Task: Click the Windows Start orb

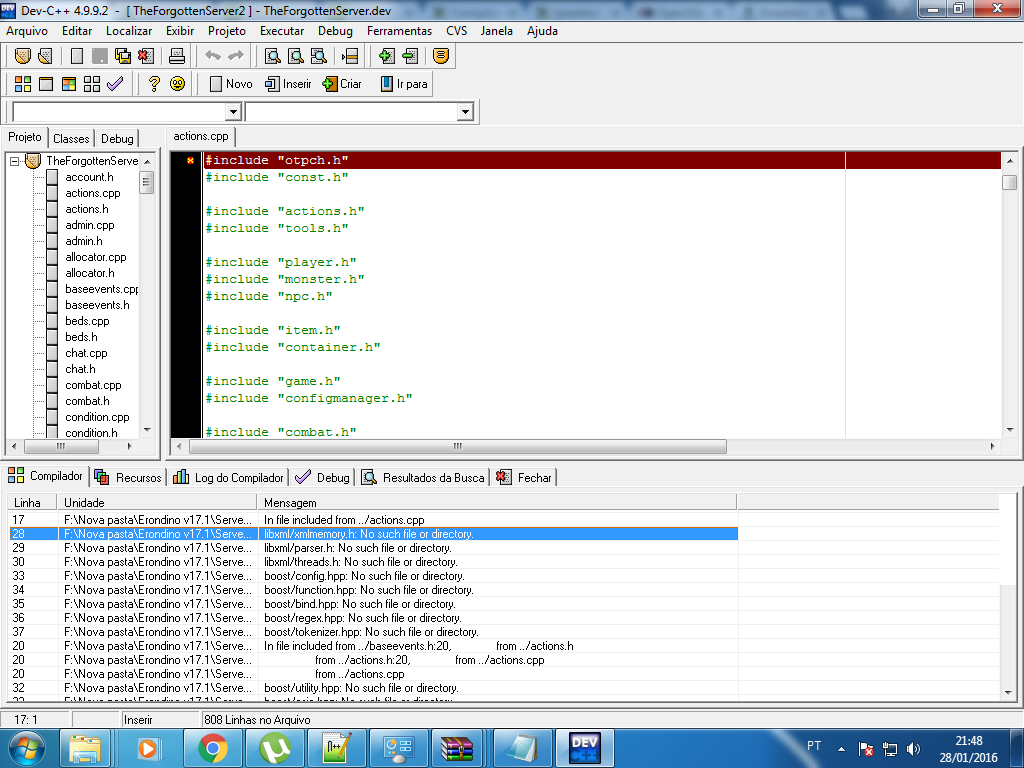Action: click(27, 748)
